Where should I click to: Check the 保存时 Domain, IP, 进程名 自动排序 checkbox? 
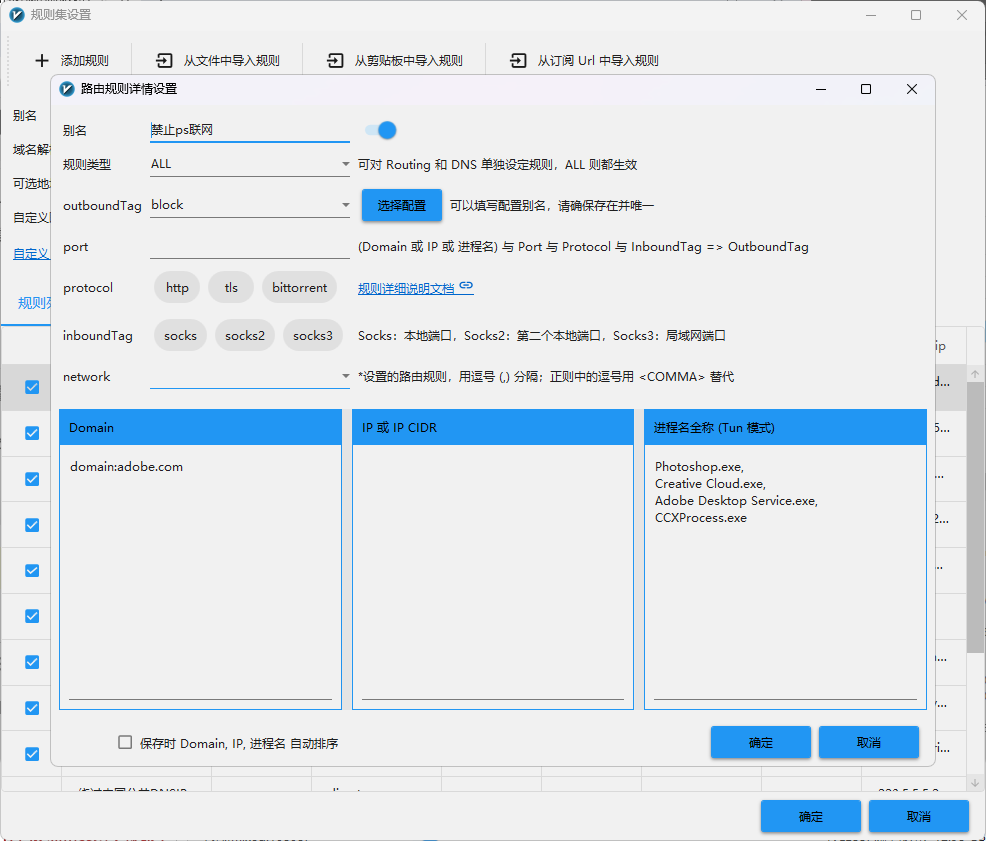click(125, 742)
